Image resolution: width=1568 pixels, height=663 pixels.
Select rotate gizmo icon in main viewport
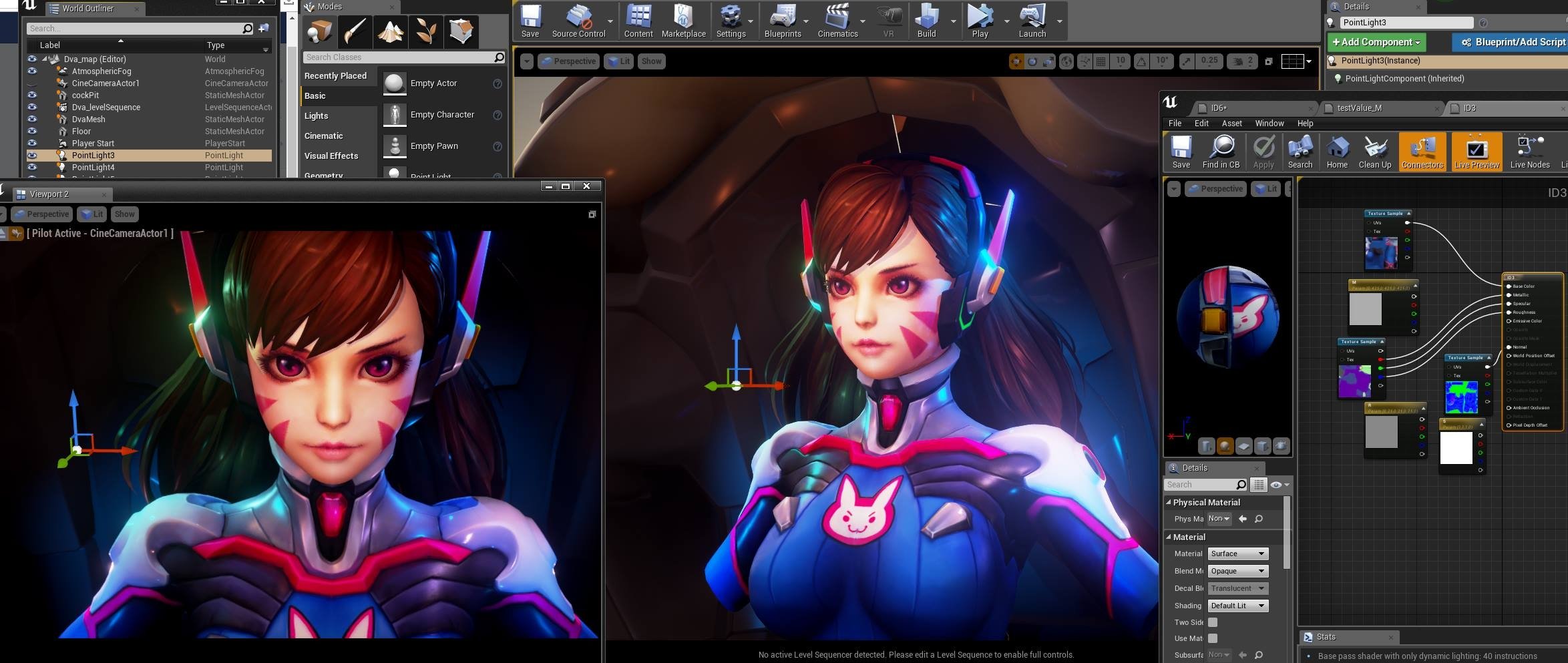1032,61
